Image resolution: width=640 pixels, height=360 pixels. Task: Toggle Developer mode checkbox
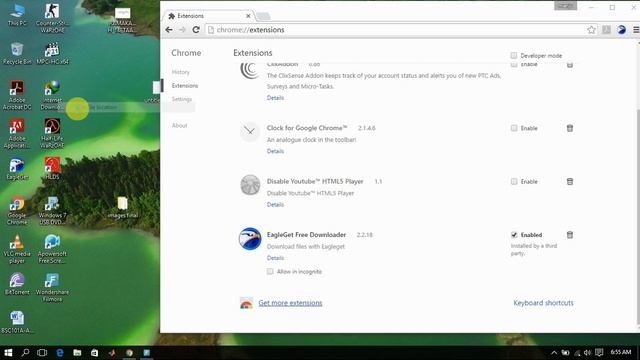(x=513, y=56)
